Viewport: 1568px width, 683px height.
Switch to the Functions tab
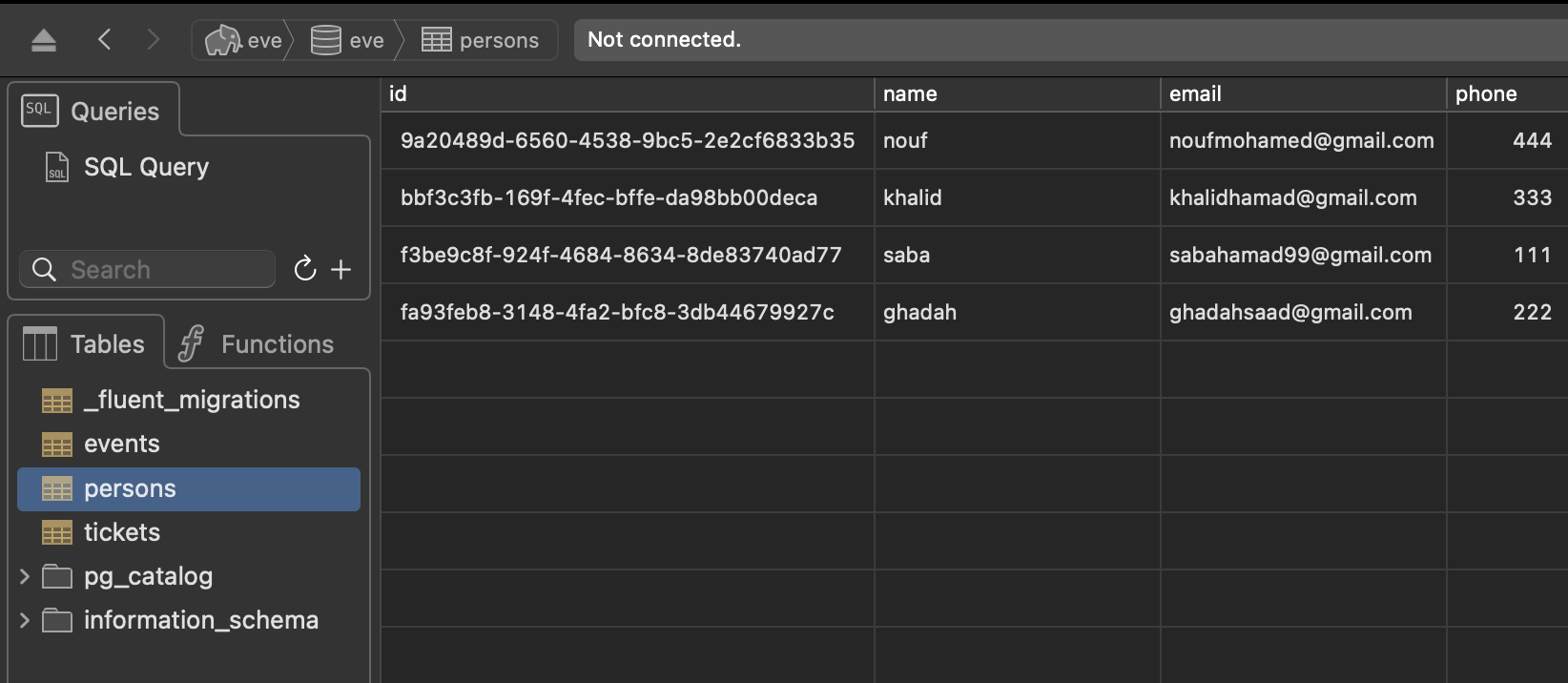point(256,343)
